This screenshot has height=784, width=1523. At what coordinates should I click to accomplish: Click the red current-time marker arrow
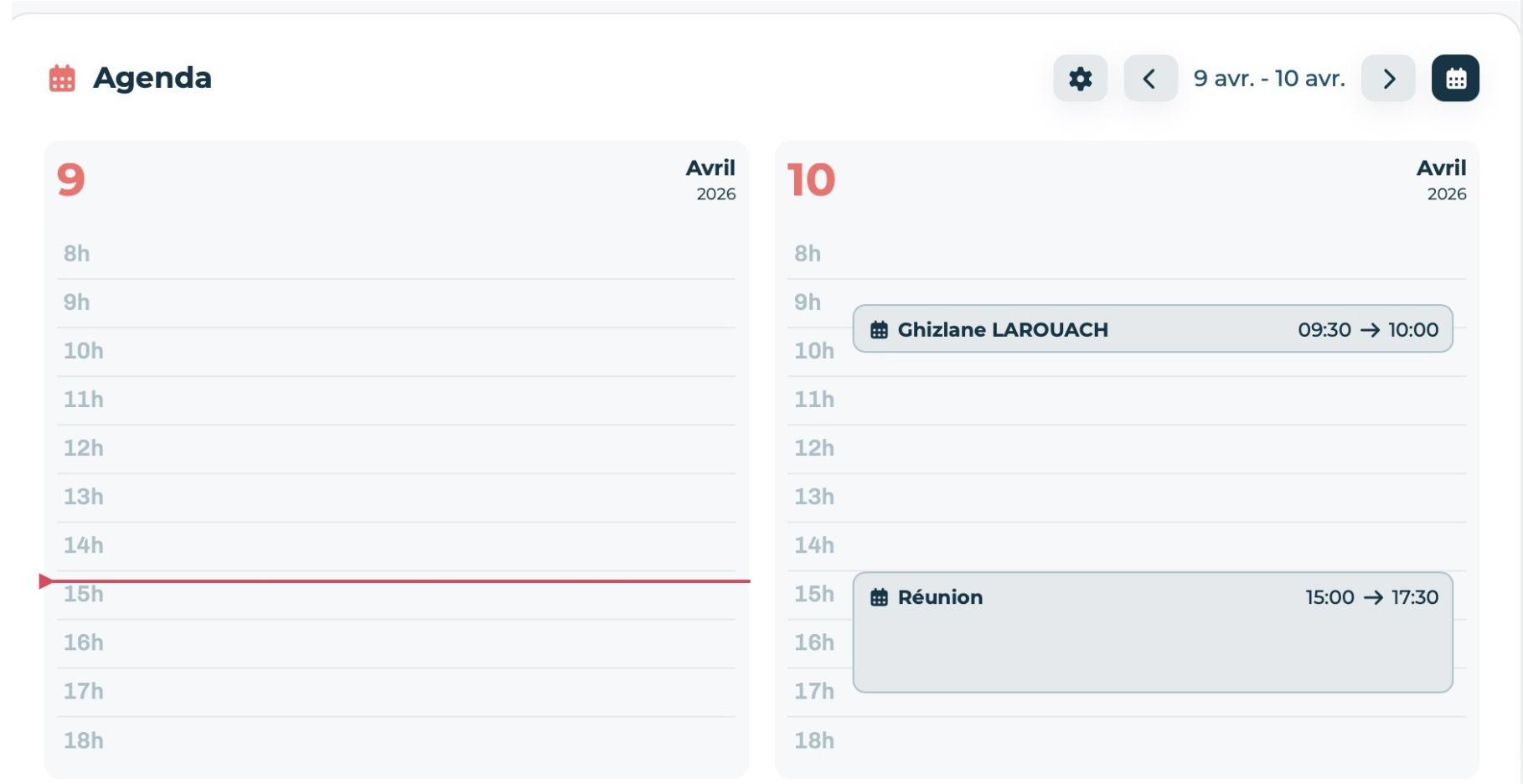coord(45,580)
